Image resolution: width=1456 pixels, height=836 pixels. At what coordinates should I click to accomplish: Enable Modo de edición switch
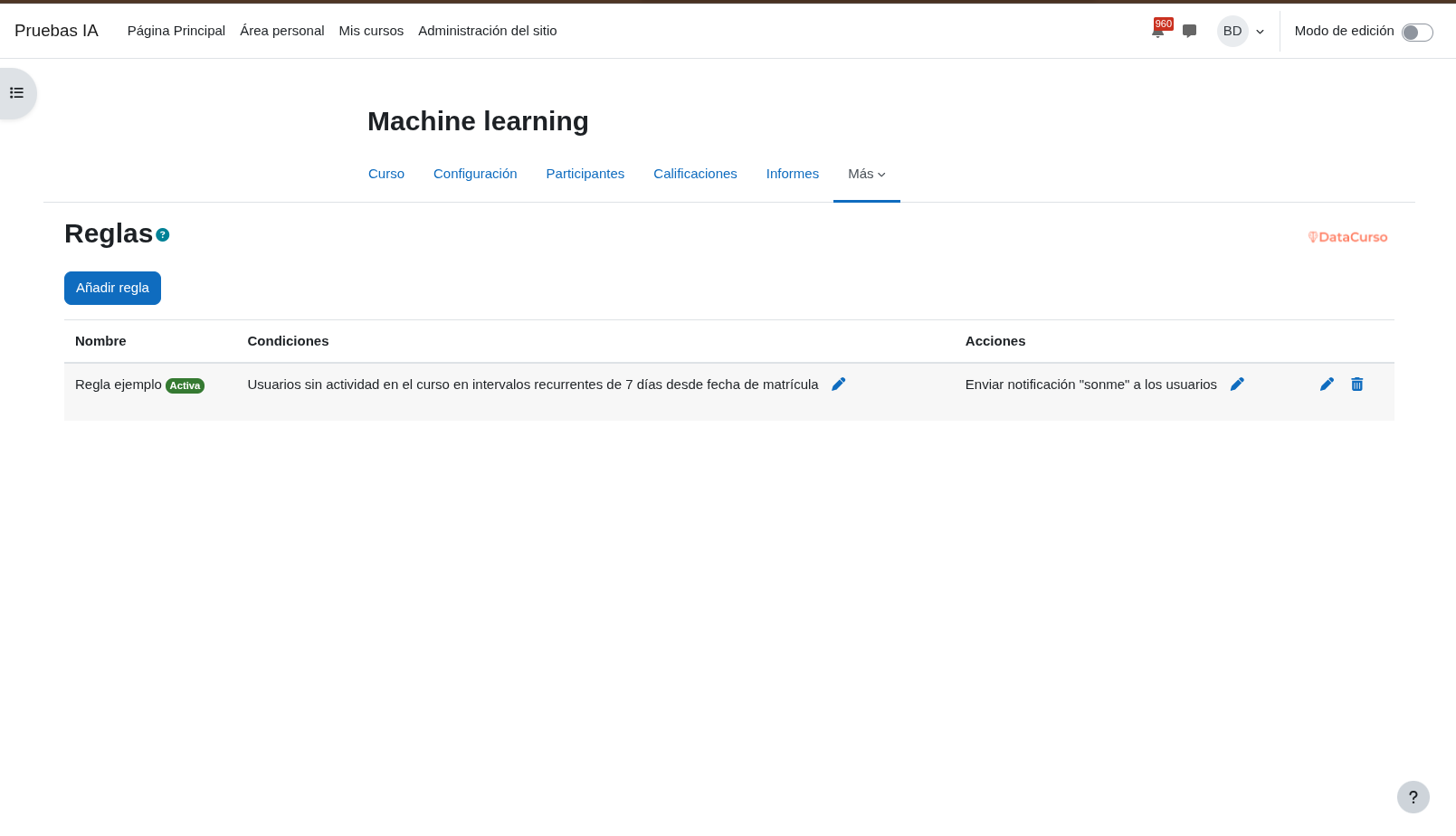[1415, 31]
